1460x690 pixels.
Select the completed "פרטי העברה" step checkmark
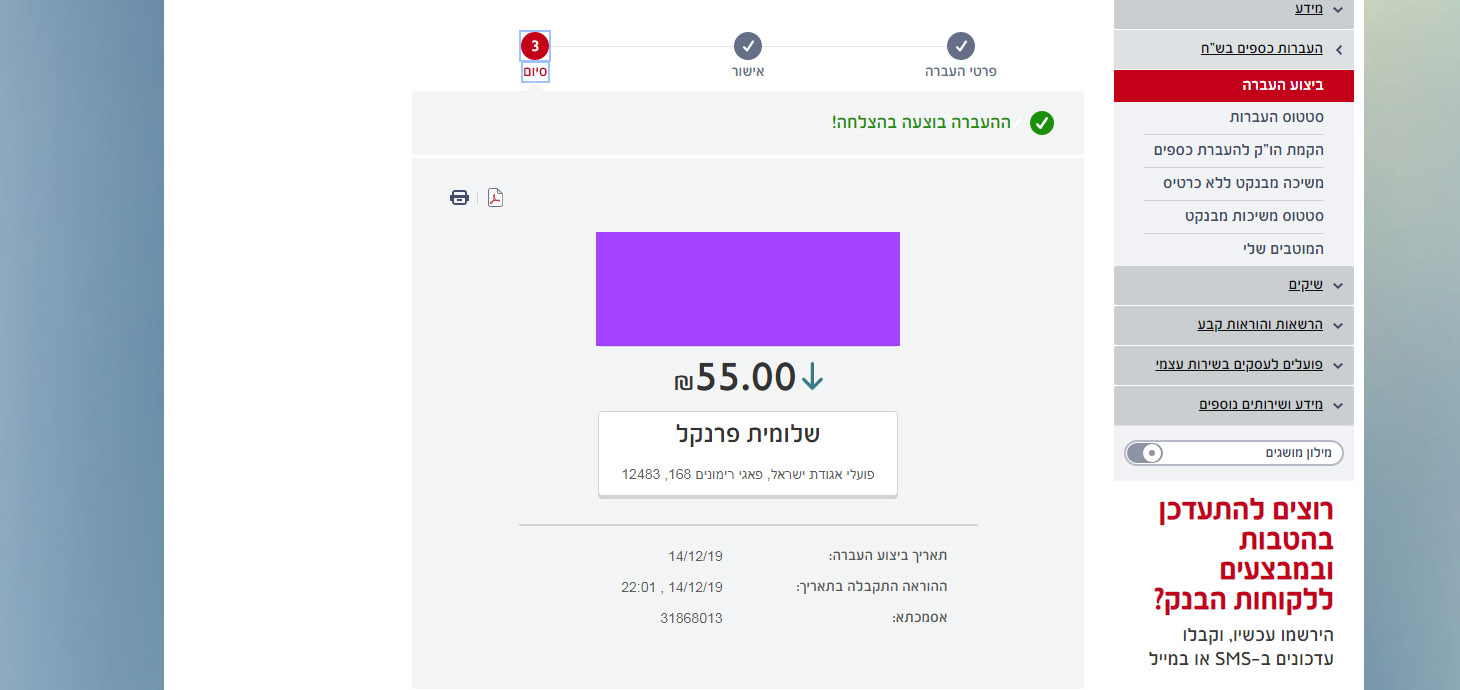coord(961,45)
